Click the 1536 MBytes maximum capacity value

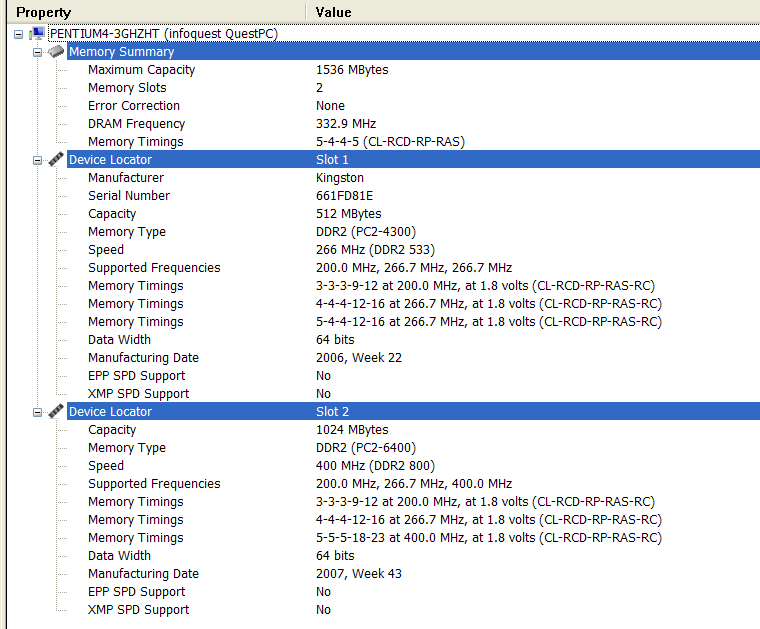point(352,70)
